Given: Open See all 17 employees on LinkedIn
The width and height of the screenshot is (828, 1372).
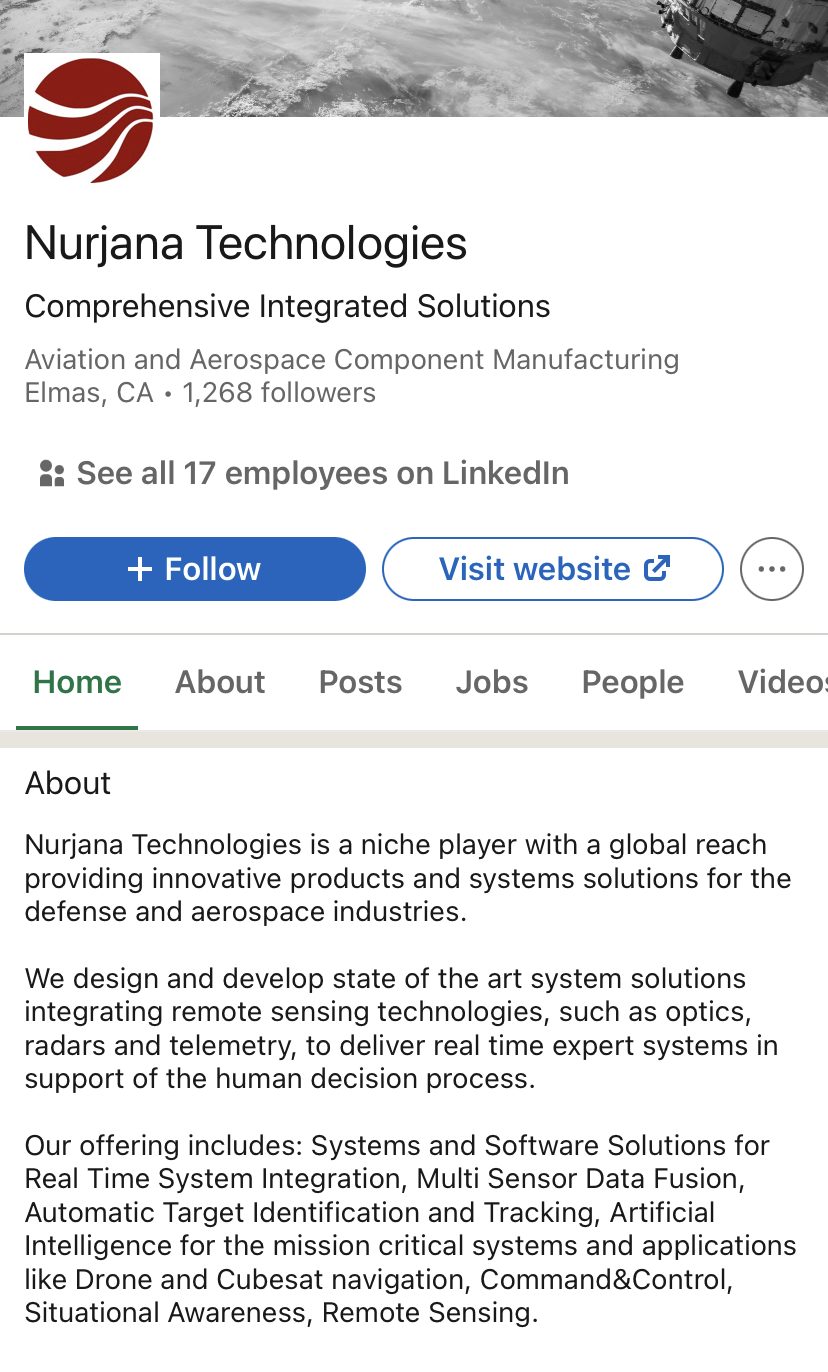Looking at the screenshot, I should [x=322, y=473].
